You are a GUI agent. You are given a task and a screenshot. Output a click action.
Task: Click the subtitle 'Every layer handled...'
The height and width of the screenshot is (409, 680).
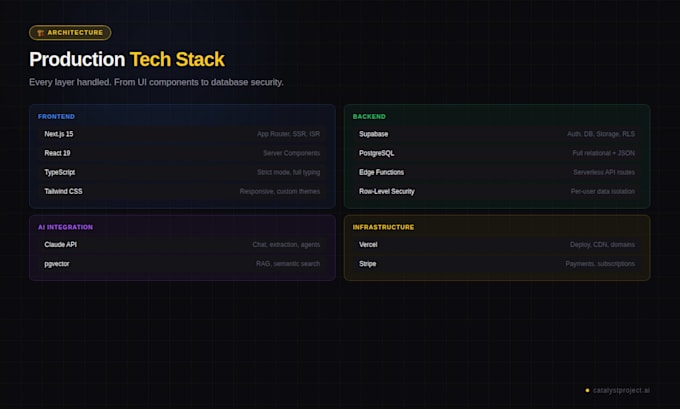click(x=156, y=82)
